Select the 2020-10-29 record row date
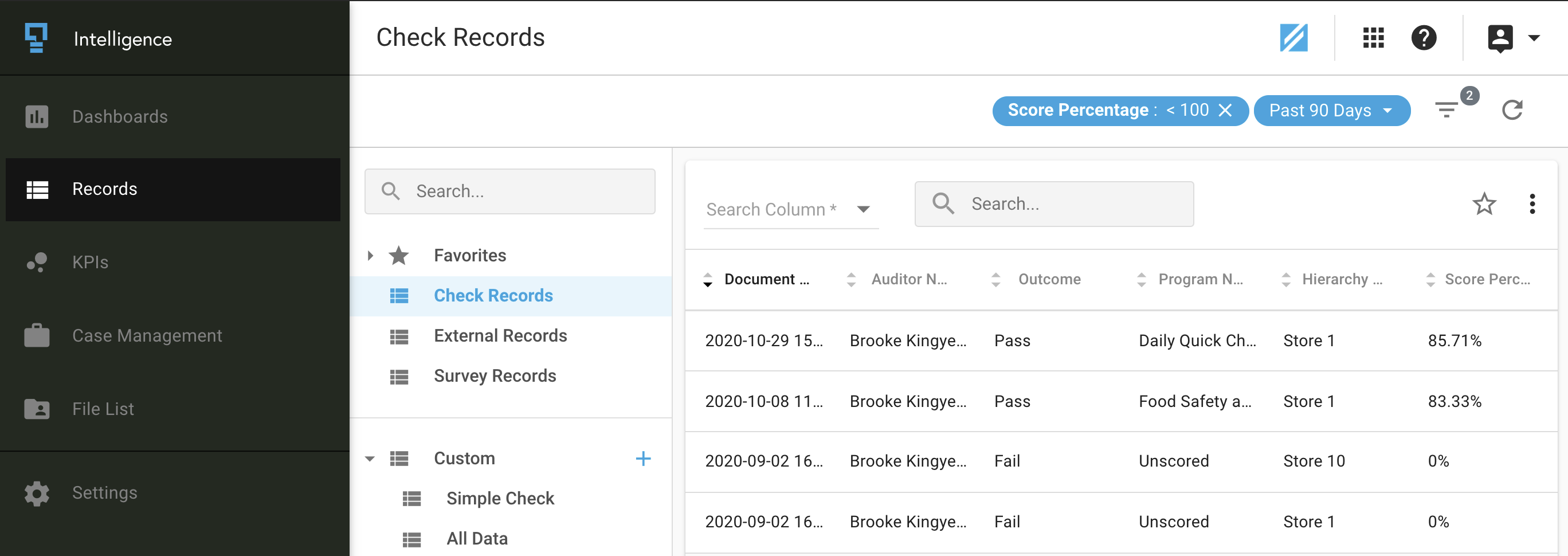 (764, 341)
